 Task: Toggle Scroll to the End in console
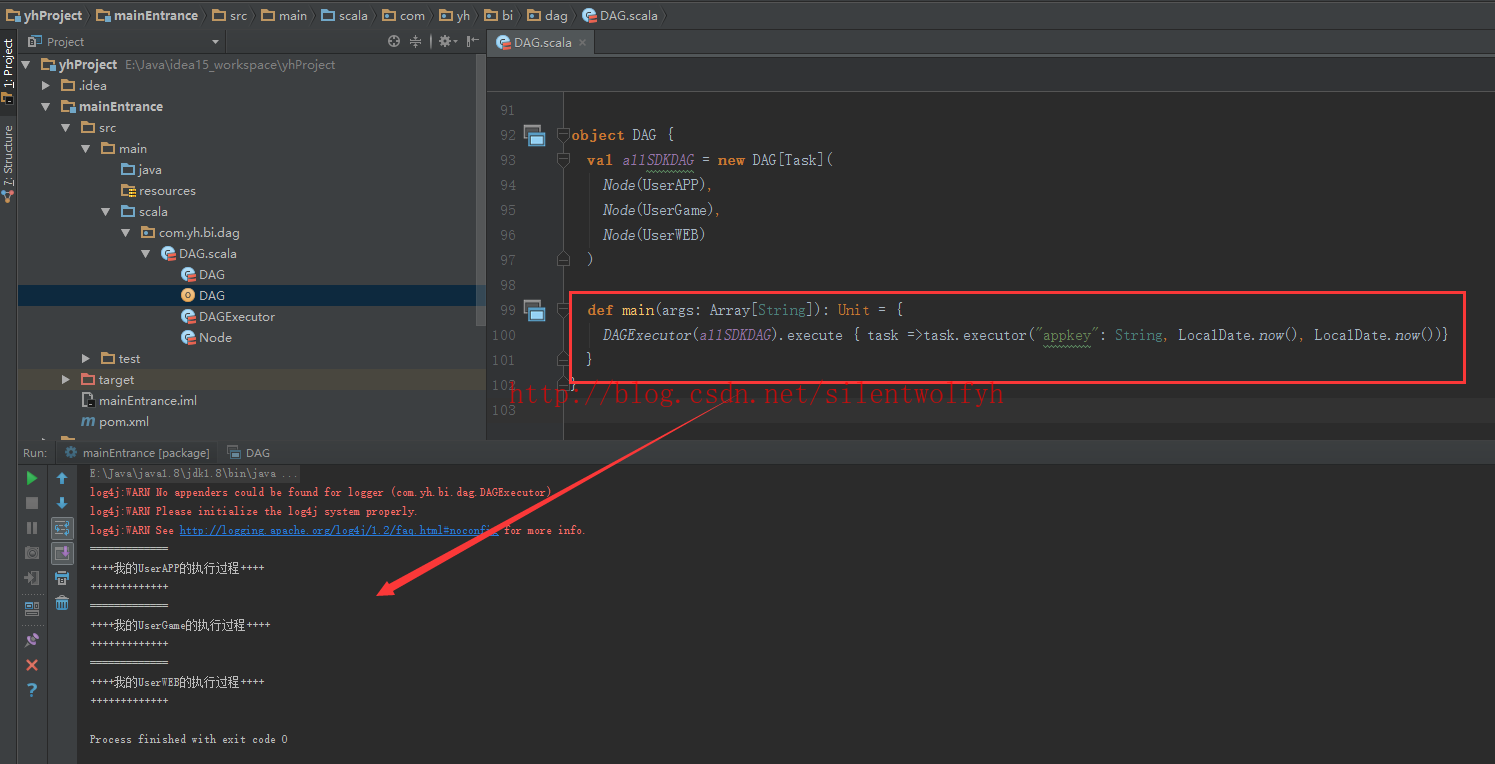(x=62, y=553)
